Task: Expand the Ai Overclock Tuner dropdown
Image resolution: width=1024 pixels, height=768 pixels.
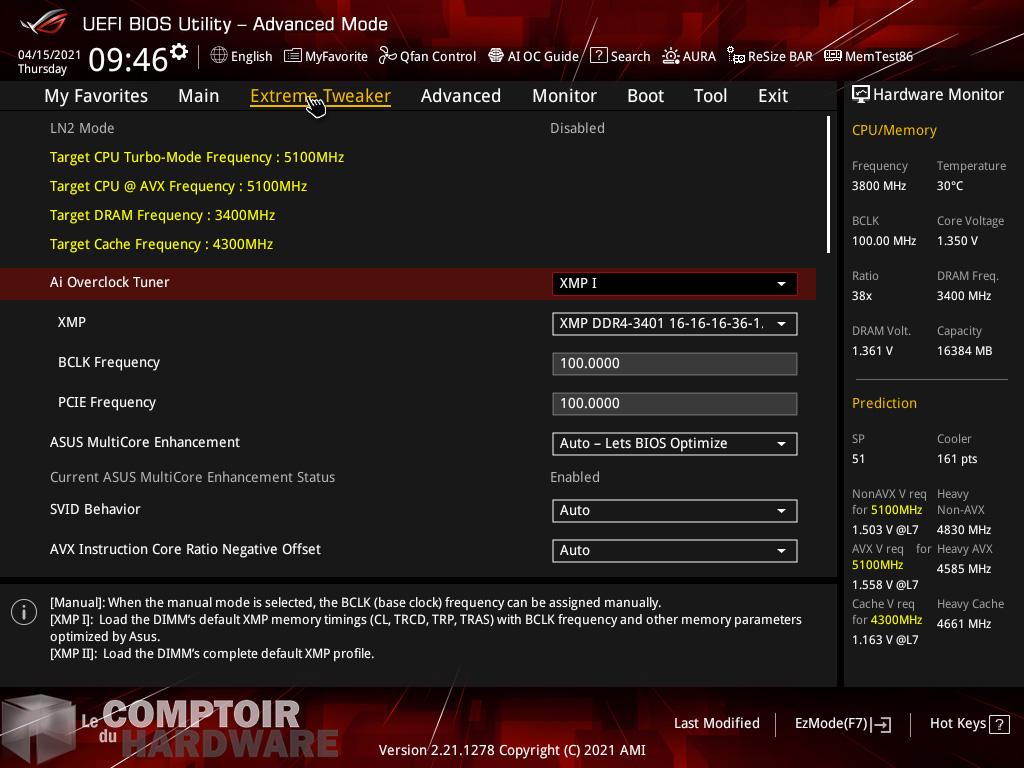Action: [x=674, y=284]
